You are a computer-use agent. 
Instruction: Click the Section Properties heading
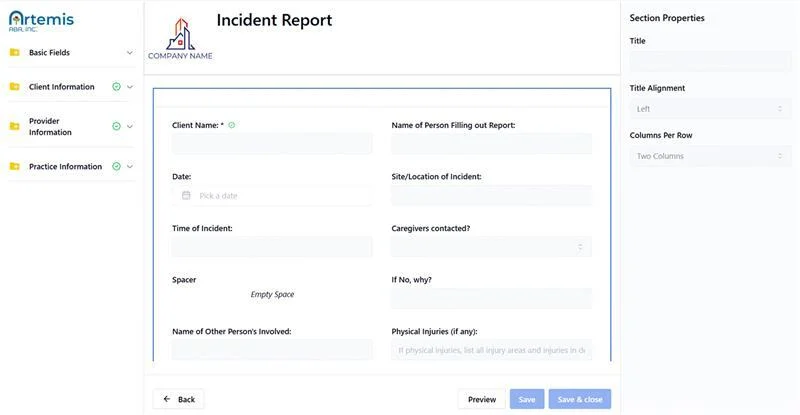tap(667, 18)
